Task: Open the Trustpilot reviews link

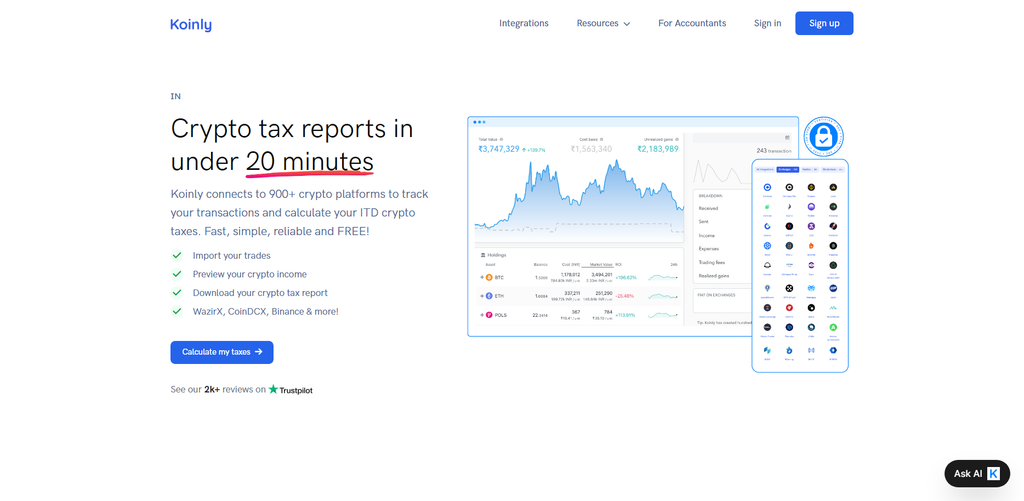Action: click(x=291, y=389)
